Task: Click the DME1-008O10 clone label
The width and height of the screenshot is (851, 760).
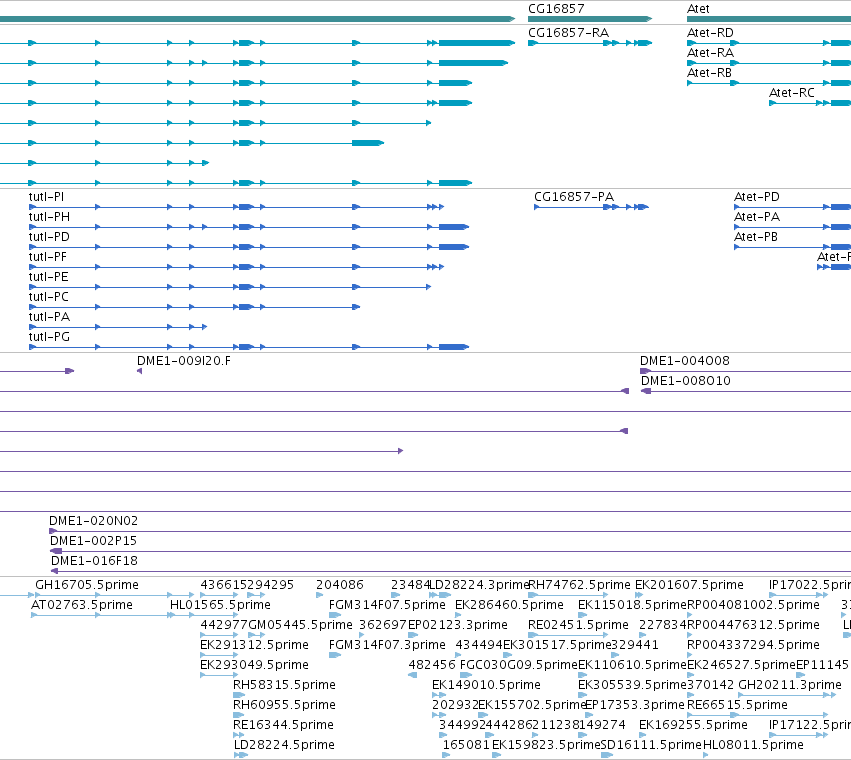Action: pos(685,381)
